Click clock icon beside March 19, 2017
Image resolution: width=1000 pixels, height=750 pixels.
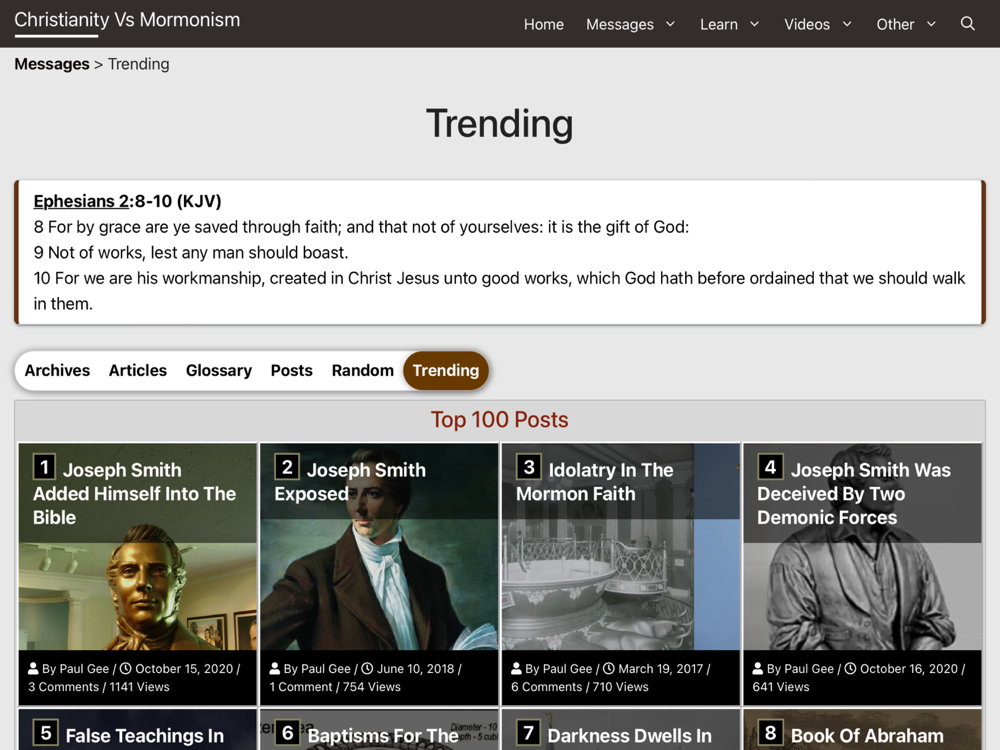tap(609, 668)
